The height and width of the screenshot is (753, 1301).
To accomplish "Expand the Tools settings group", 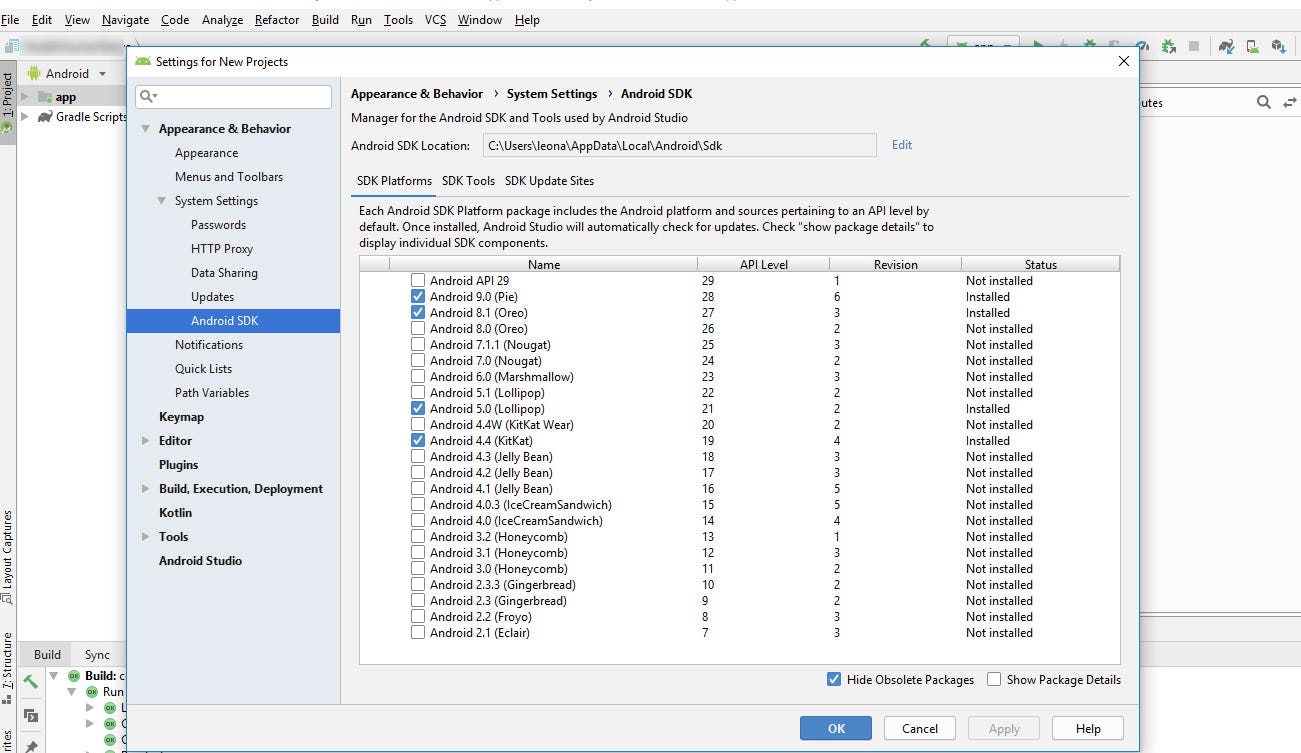I will coord(146,537).
